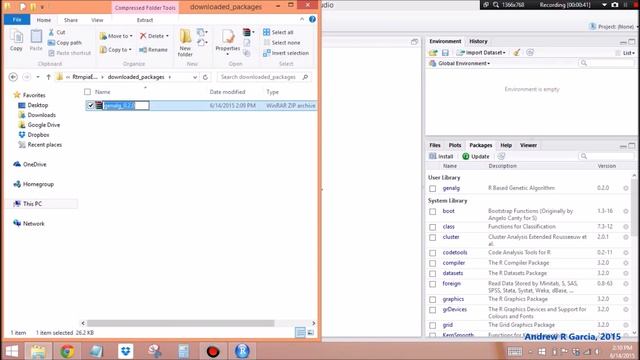Viewport: 640px width, 360px height.
Task: Expand address bar history dropdown
Action: tap(195, 77)
